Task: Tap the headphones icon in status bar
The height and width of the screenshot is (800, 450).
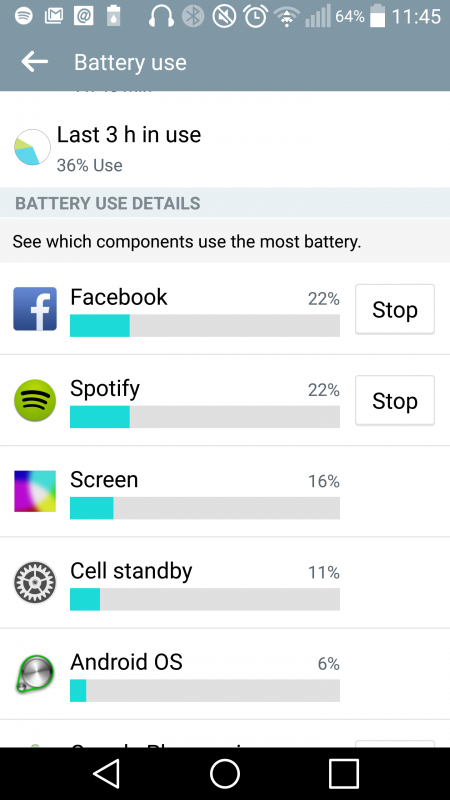Action: point(161,16)
